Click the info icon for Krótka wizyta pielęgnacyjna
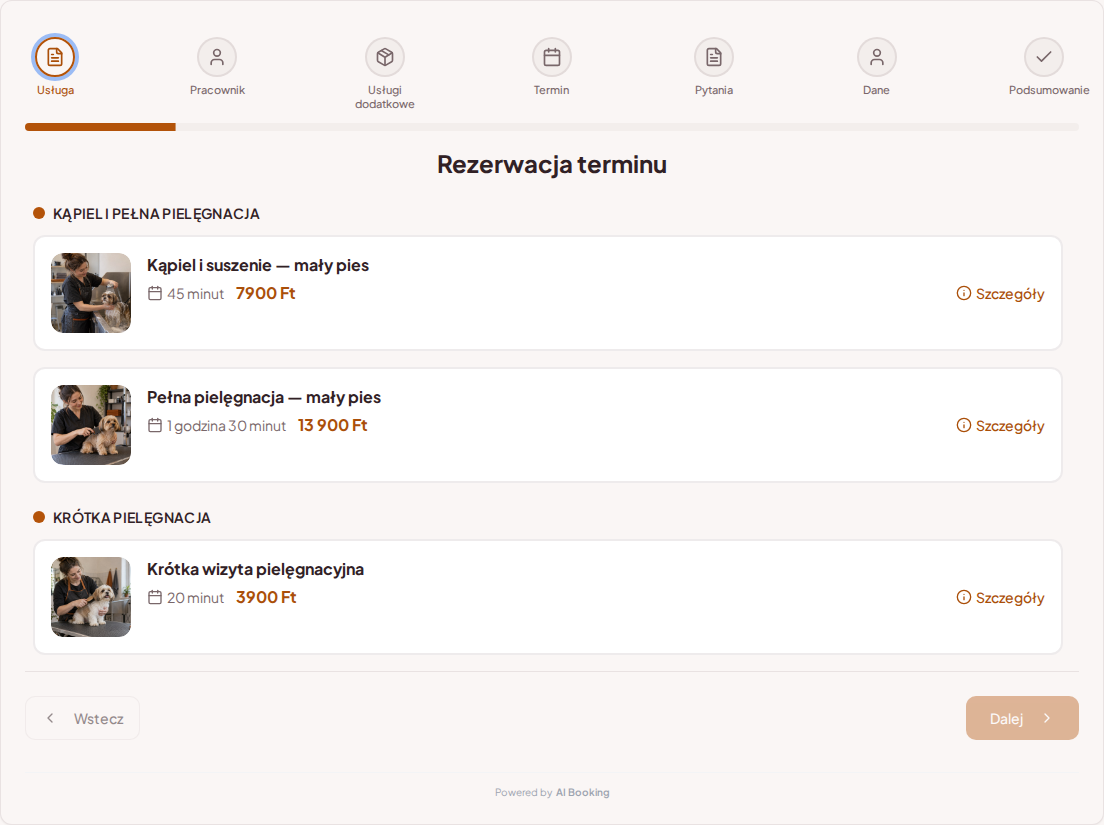 pyautogui.click(x=963, y=597)
